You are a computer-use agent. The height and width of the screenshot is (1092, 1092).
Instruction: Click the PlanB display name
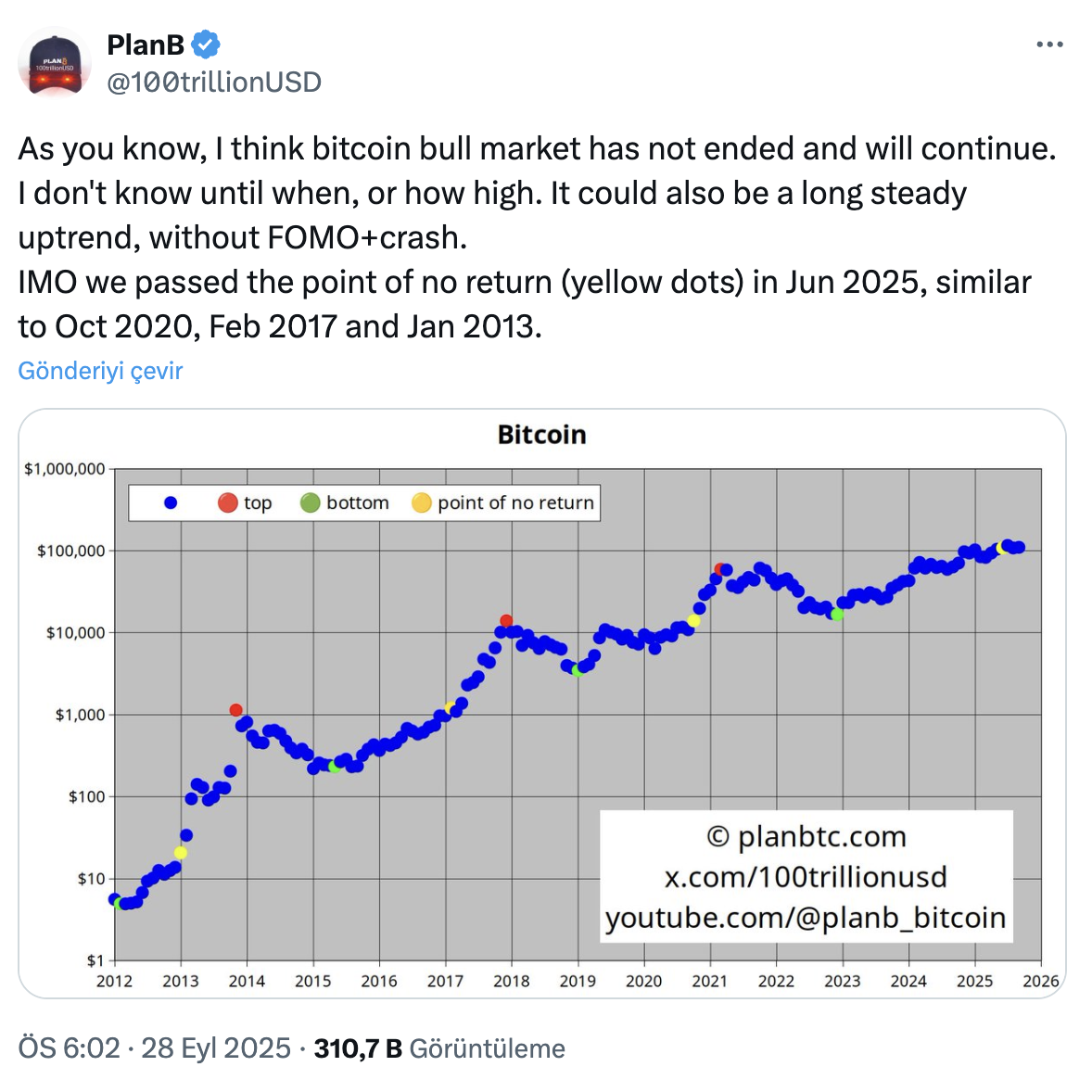(146, 44)
